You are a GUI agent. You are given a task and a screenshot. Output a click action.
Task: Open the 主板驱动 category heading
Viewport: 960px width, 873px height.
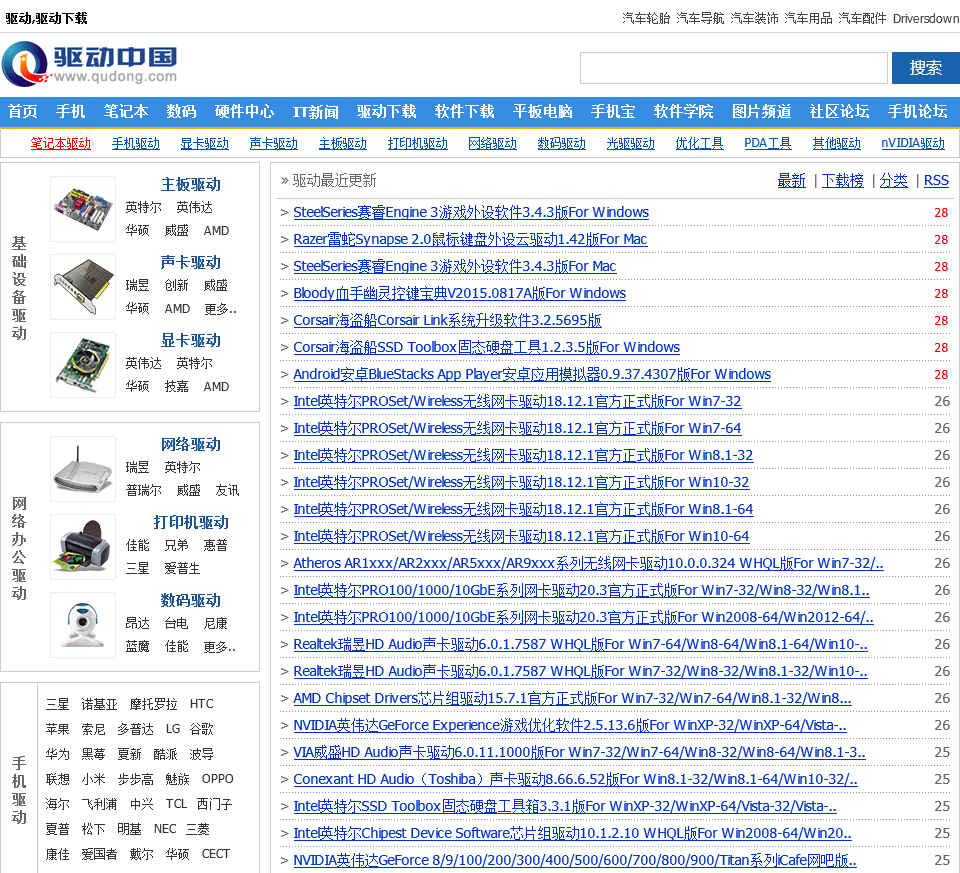(190, 184)
